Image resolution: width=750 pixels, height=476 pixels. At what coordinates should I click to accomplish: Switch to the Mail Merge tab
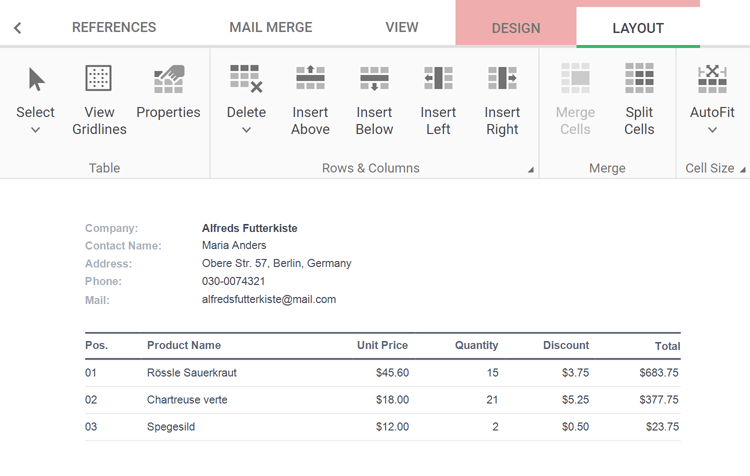click(271, 27)
